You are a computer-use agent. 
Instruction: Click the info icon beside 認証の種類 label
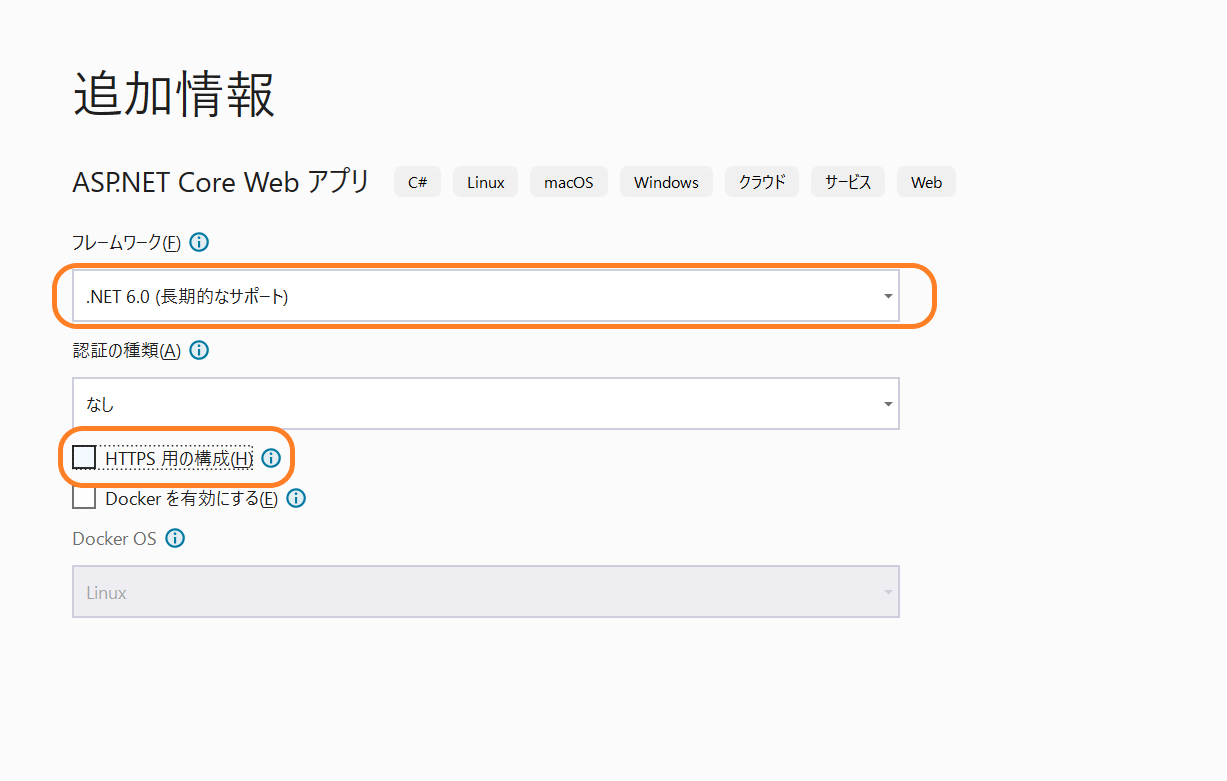coord(199,350)
